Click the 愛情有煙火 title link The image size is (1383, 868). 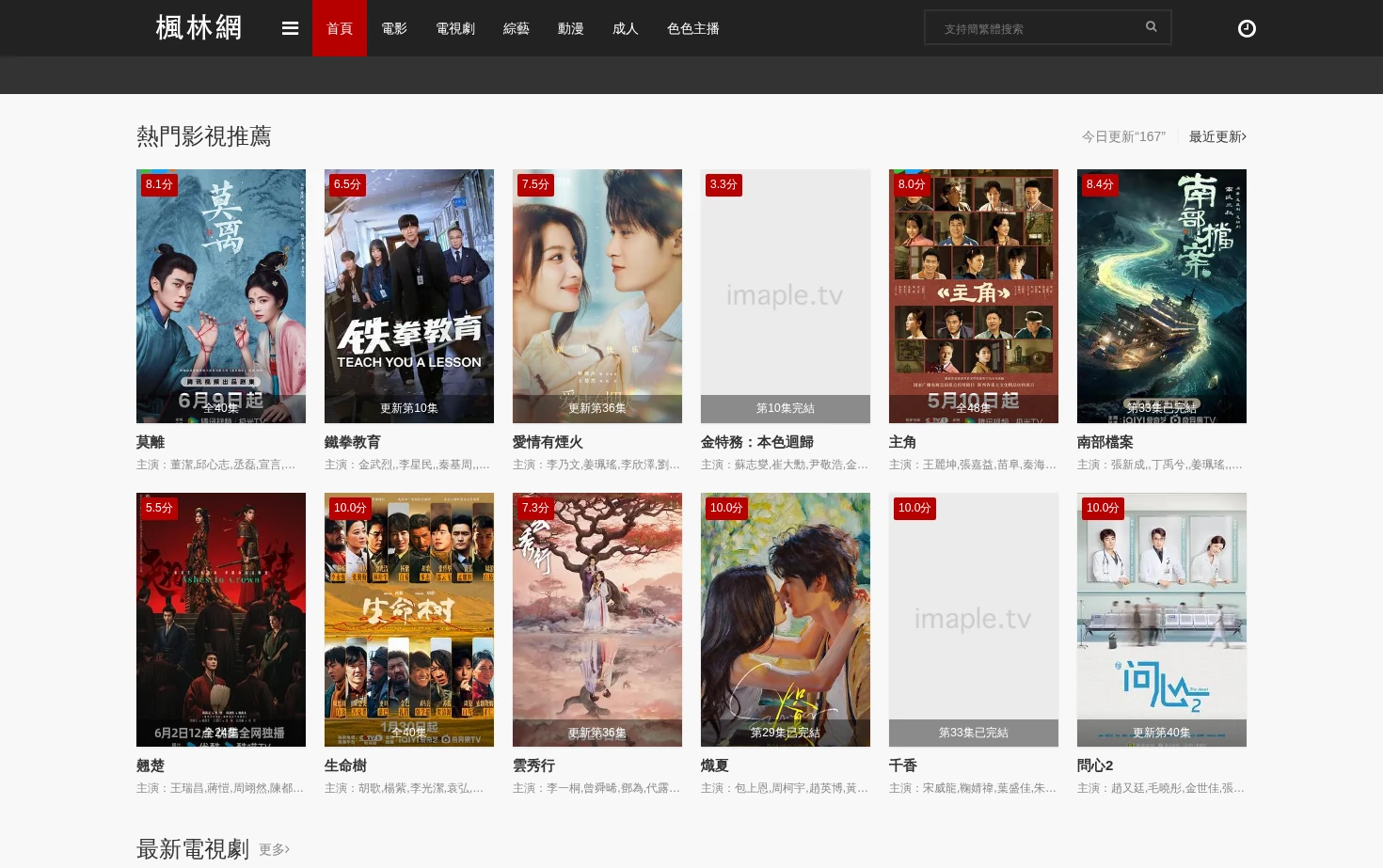tap(548, 442)
